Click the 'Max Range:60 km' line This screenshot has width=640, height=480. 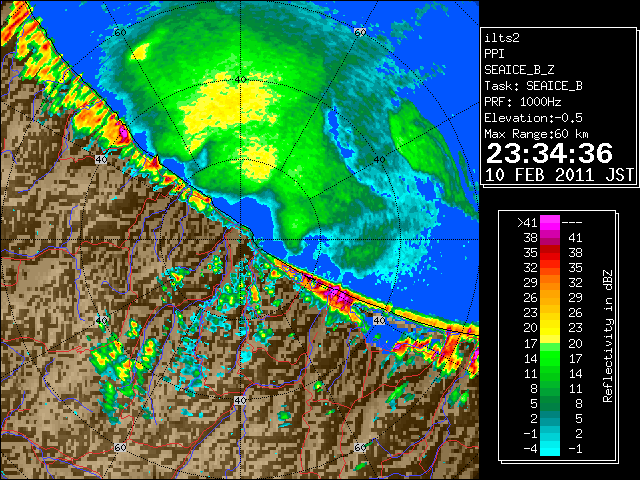pyautogui.click(x=537, y=134)
